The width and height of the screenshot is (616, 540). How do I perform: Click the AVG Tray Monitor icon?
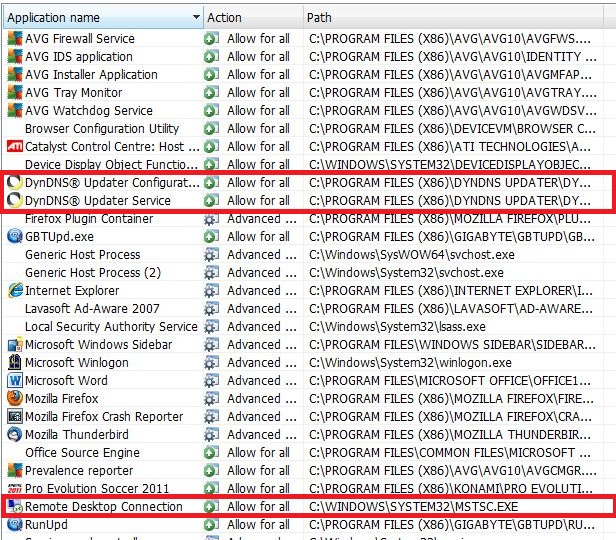(15, 93)
